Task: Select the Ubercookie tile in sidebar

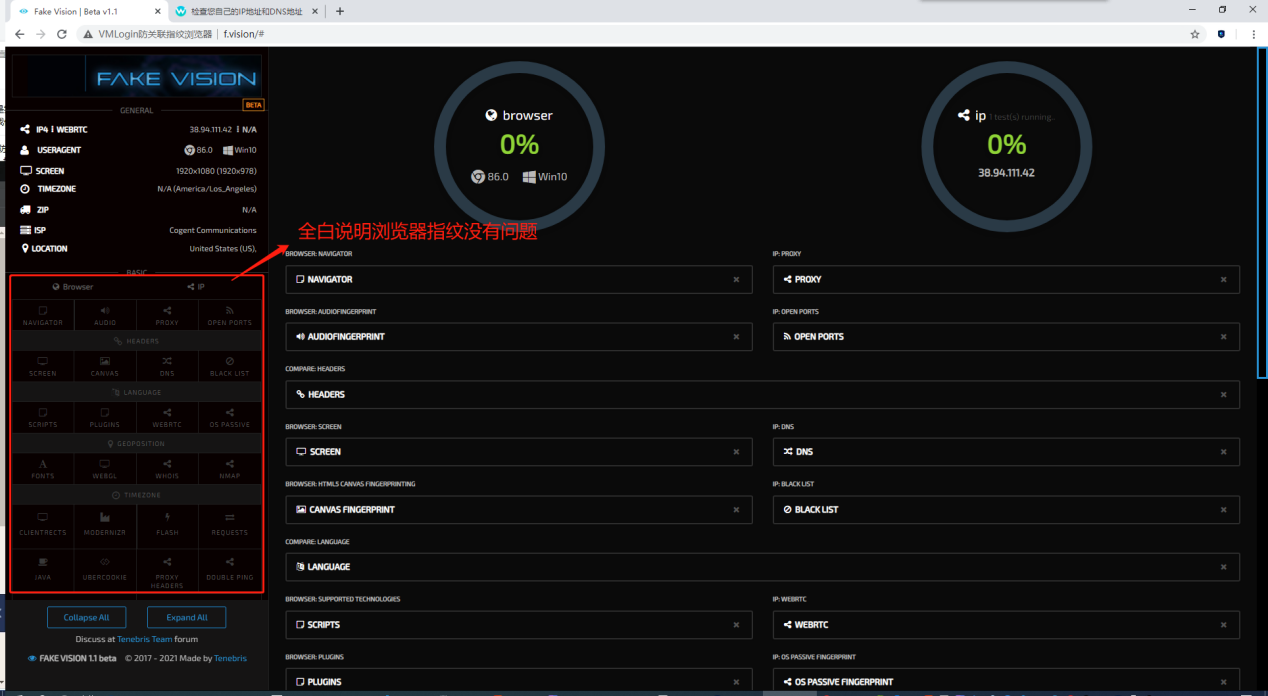Action: [105, 568]
